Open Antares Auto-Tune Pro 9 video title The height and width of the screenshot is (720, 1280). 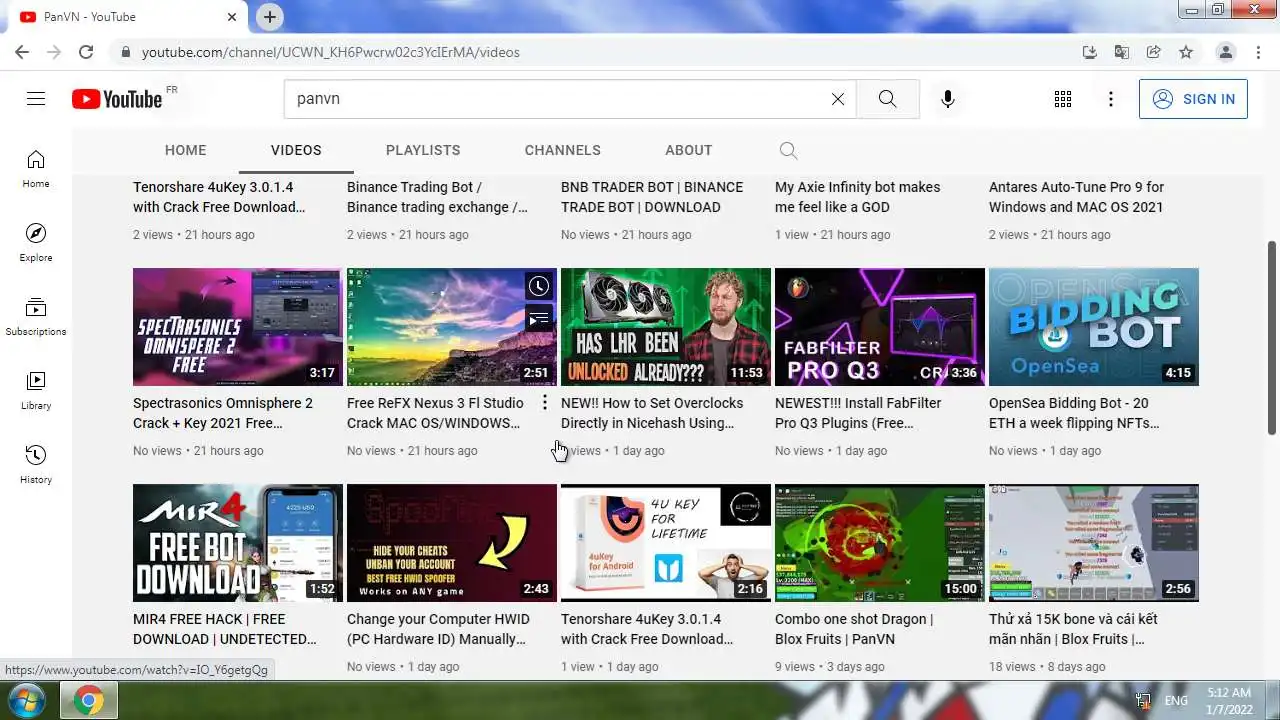point(1077,197)
